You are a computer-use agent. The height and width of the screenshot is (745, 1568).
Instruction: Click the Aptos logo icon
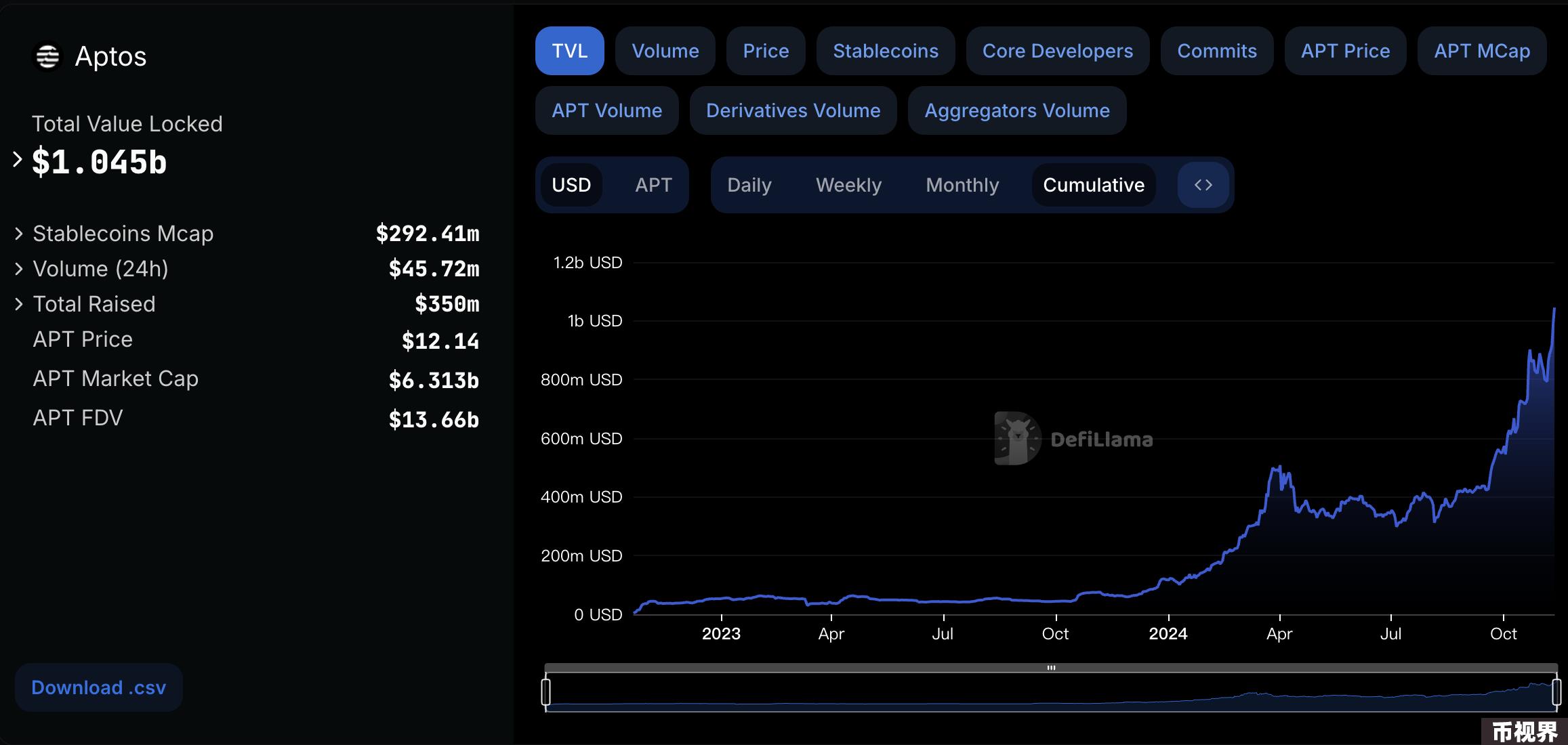click(47, 56)
